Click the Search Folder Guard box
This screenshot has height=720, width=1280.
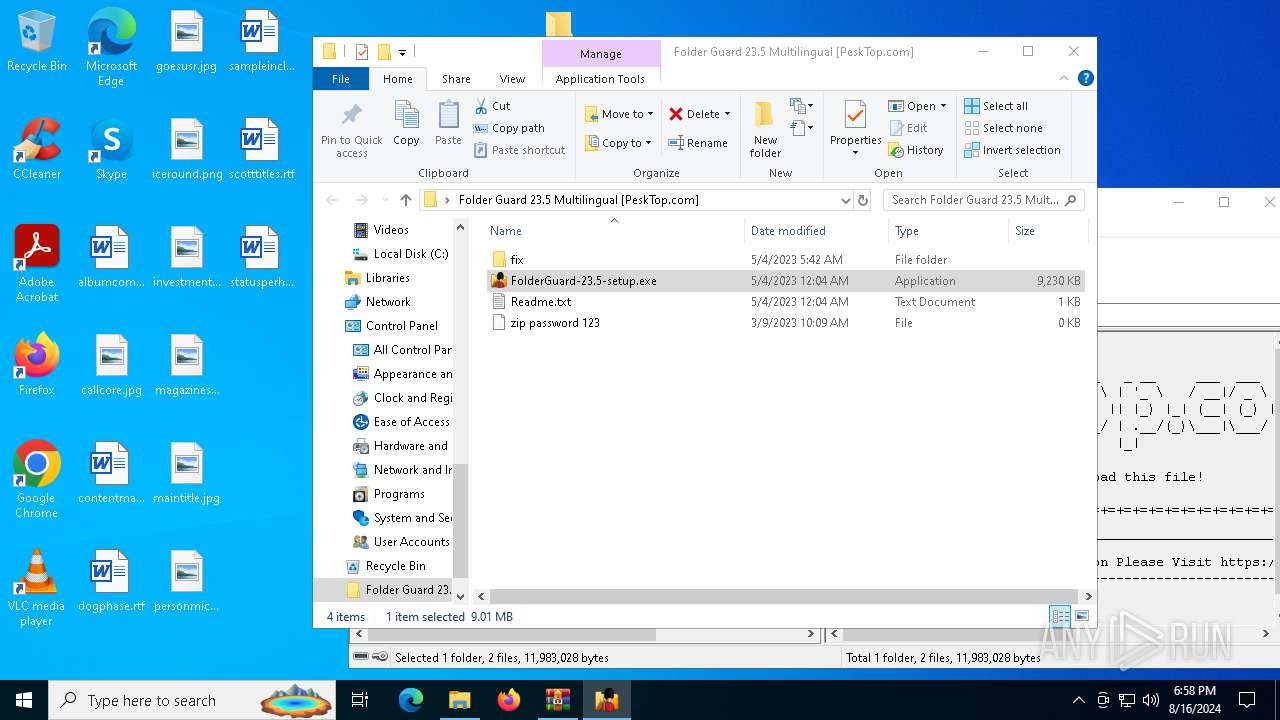click(982, 200)
